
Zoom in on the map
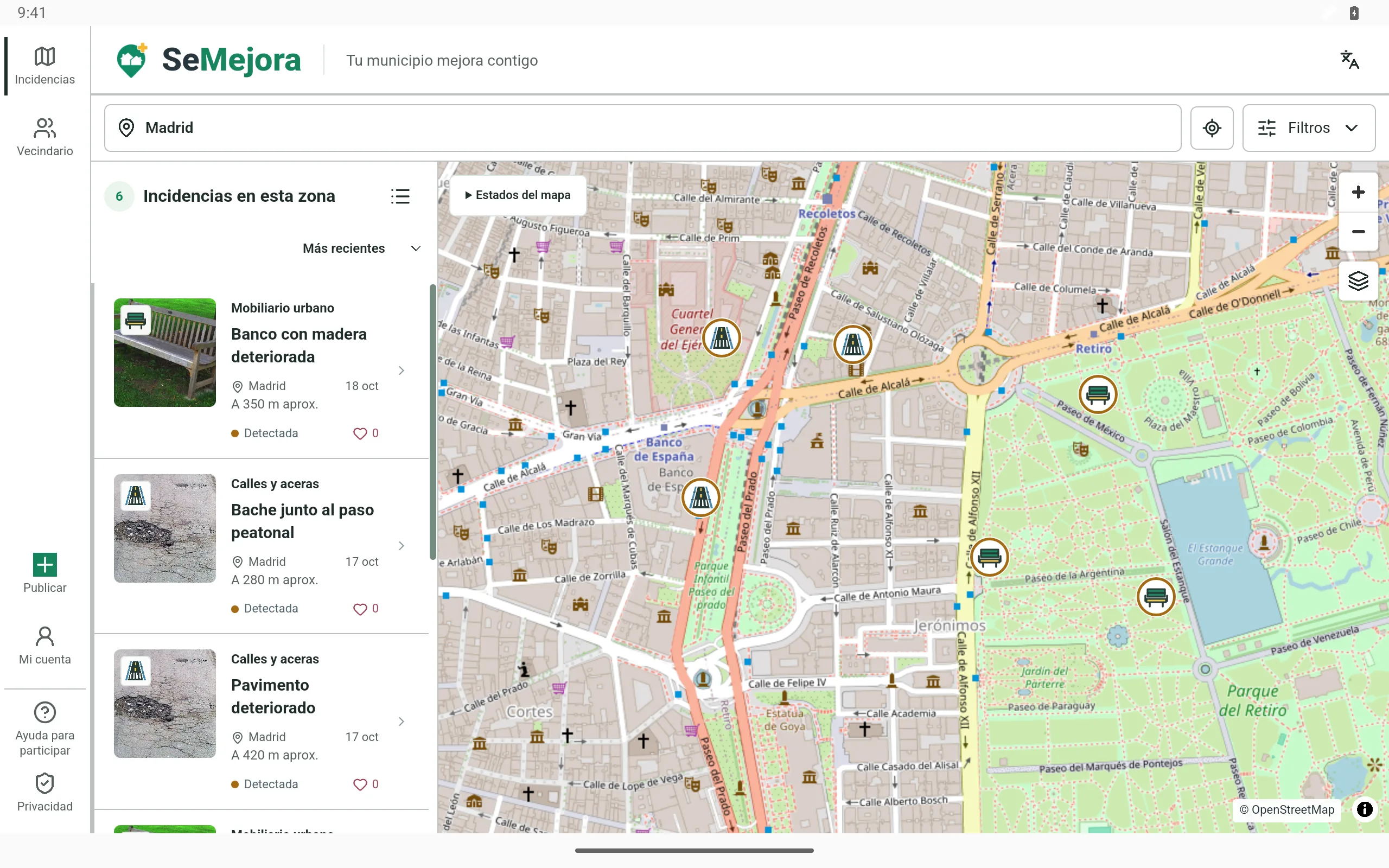[1358, 192]
